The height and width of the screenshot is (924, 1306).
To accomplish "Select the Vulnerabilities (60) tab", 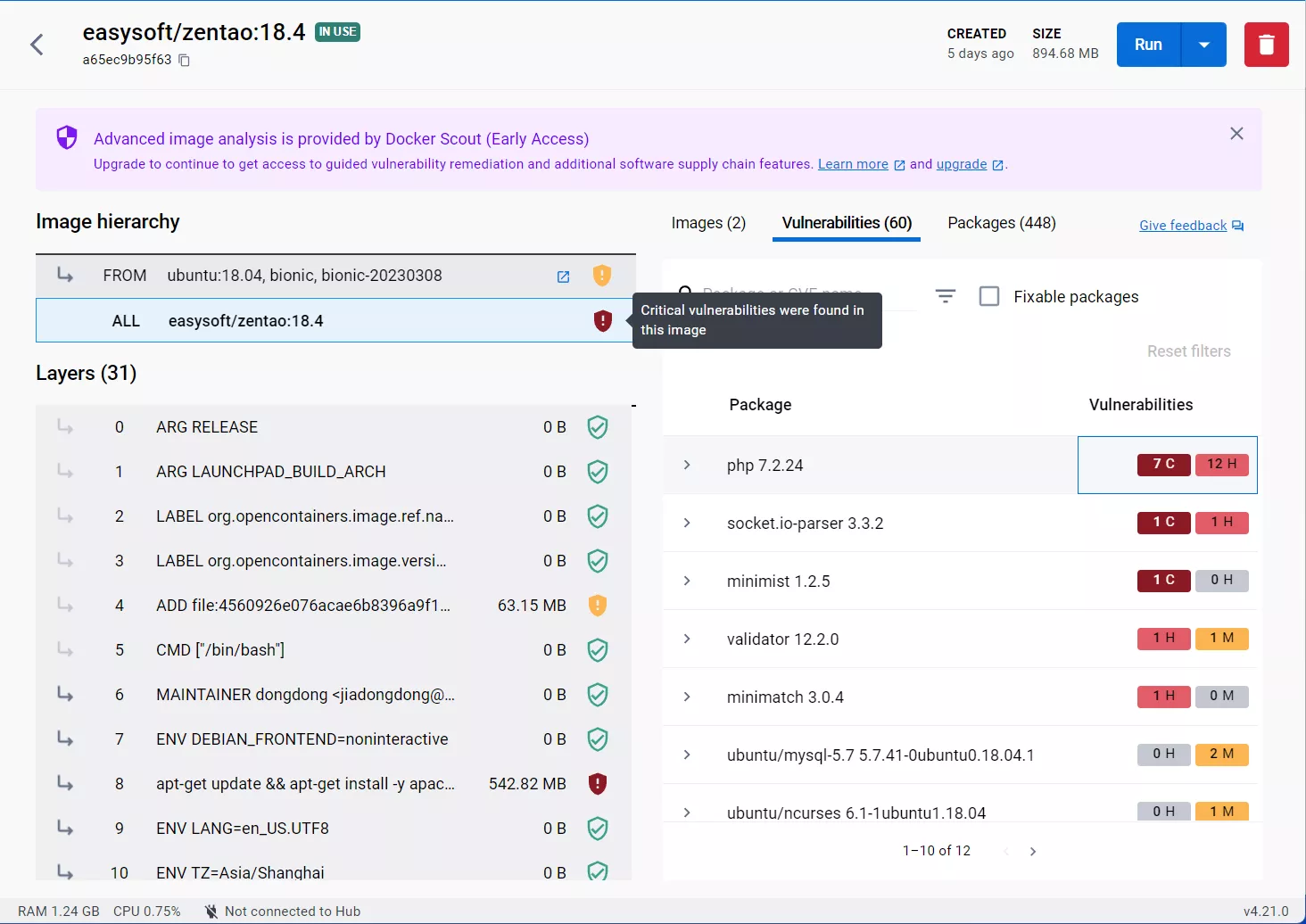I will pyautogui.click(x=847, y=223).
